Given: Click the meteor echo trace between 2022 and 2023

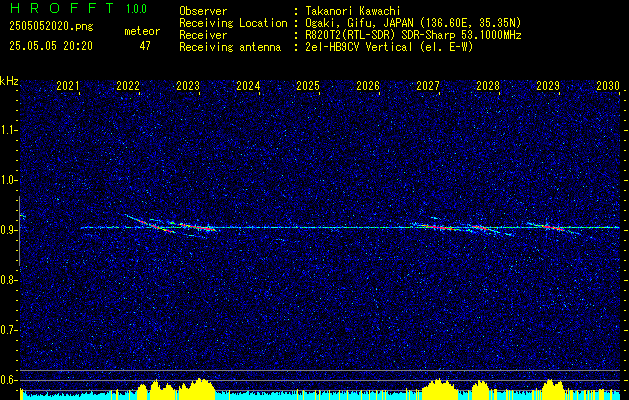Looking at the screenshot, I should click(152, 225).
